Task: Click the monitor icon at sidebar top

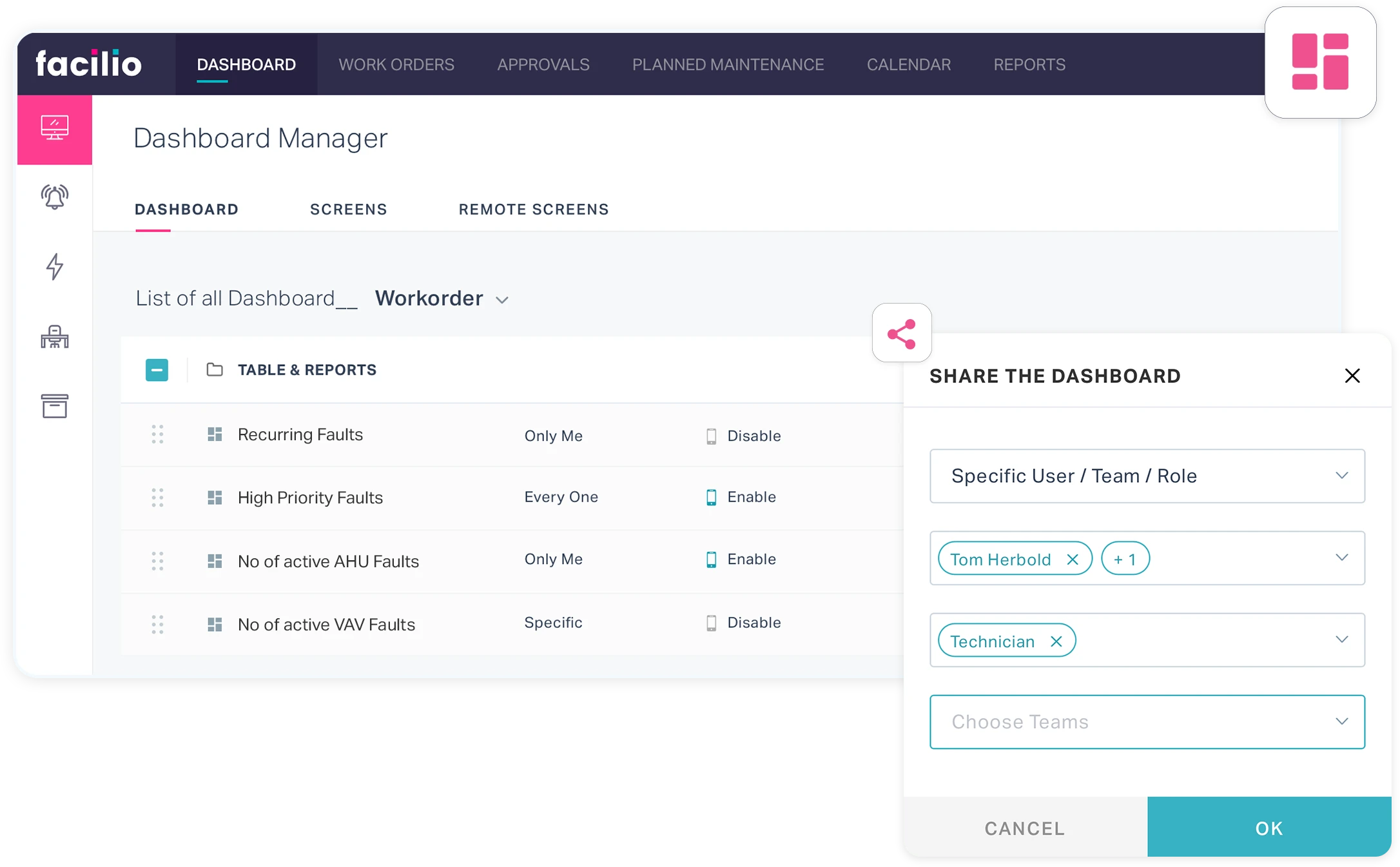Action: (x=55, y=128)
